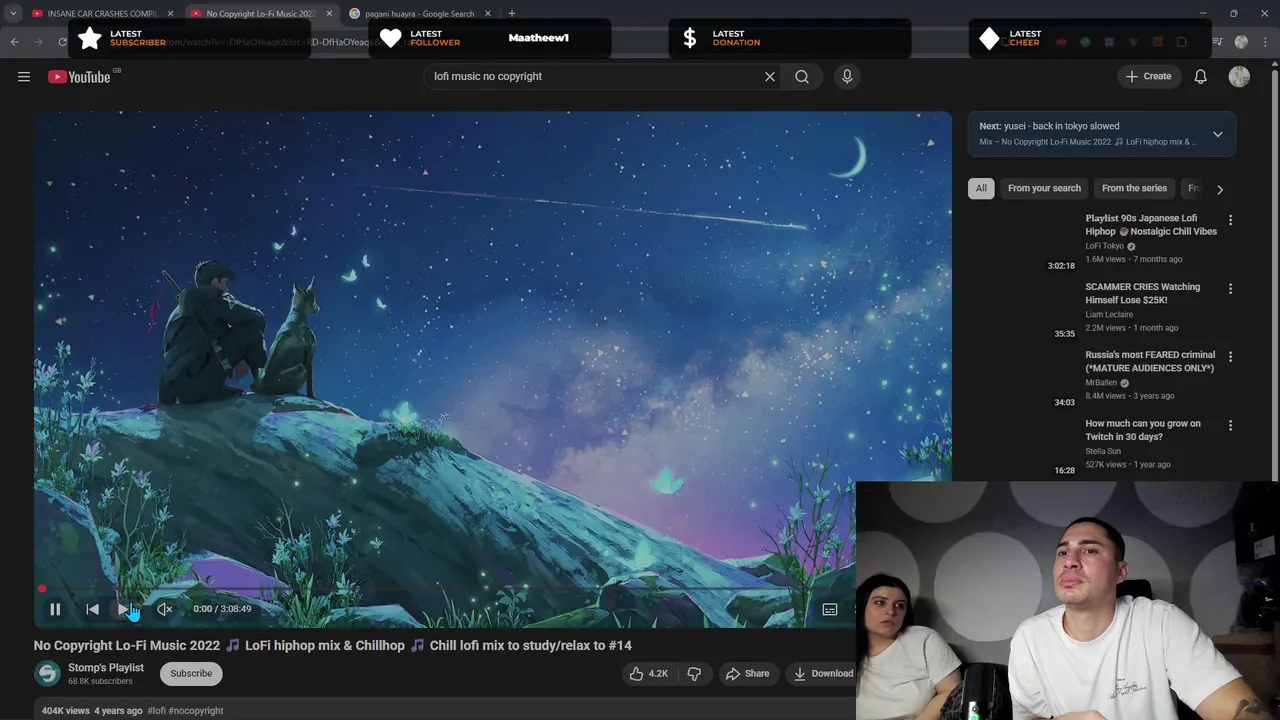Open the browser tab search dropdown
1280x720 pixels.
13,13
